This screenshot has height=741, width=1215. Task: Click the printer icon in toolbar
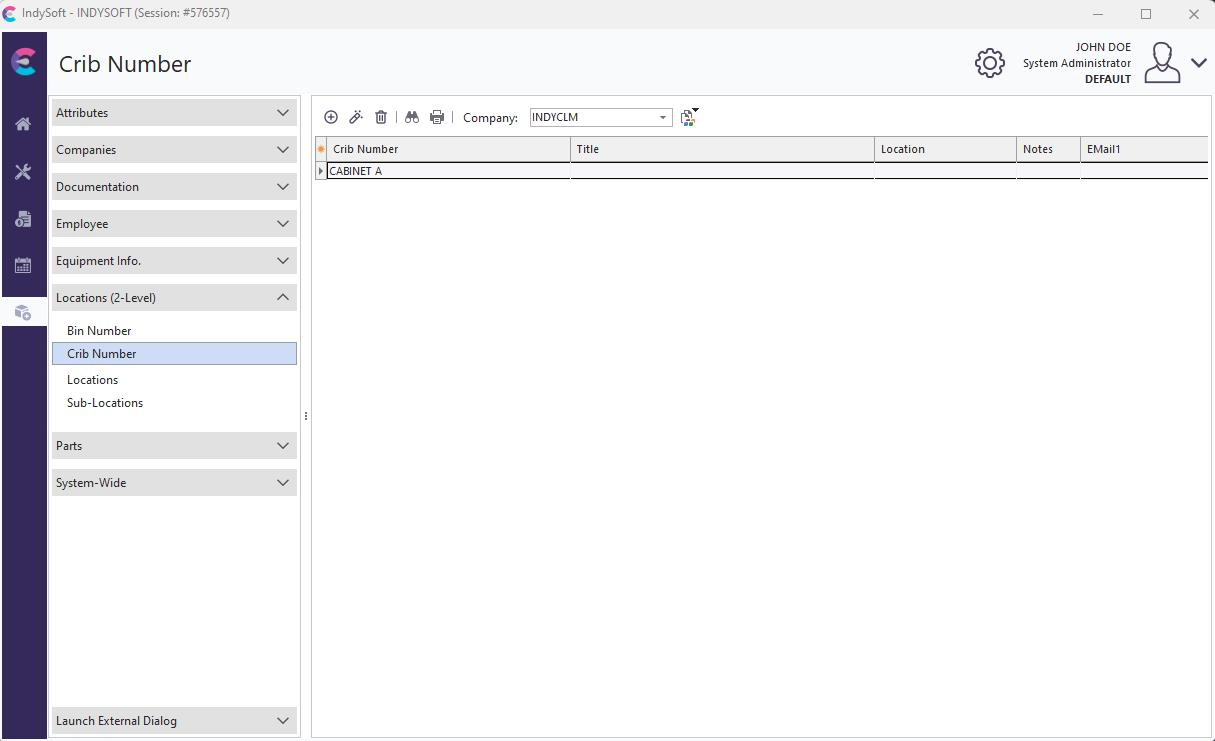[437, 117]
